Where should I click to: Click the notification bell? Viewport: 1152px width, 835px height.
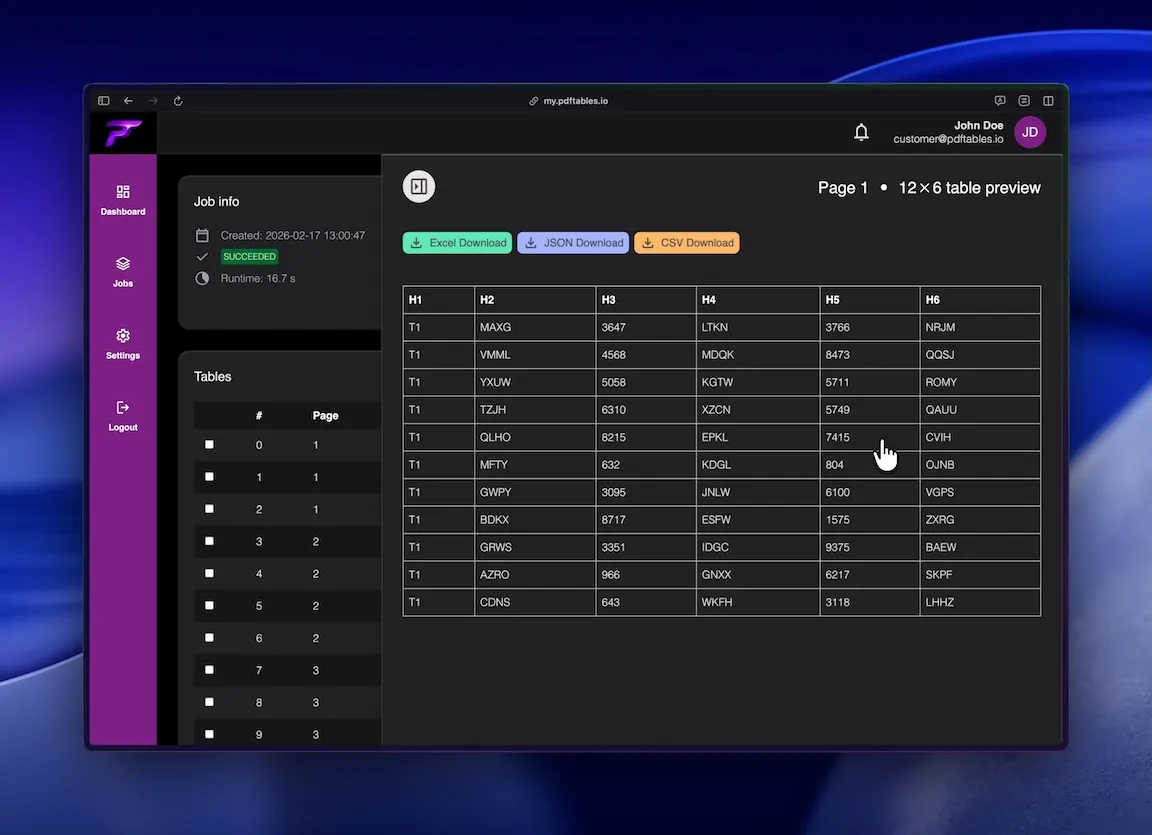click(x=861, y=131)
